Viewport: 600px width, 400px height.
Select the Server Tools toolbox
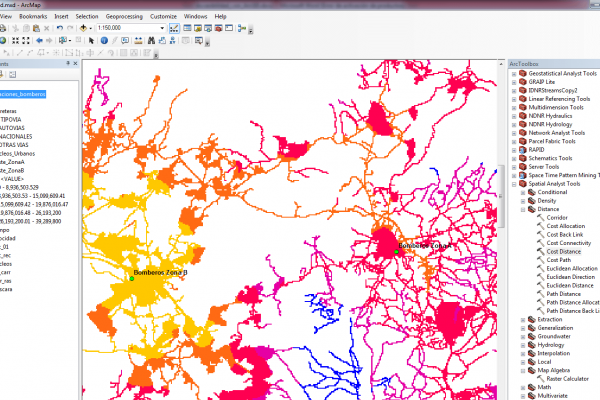pyautogui.click(x=543, y=167)
